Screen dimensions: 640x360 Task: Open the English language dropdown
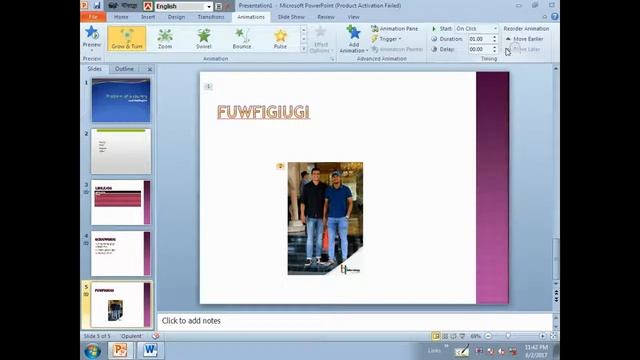[x=209, y=6]
